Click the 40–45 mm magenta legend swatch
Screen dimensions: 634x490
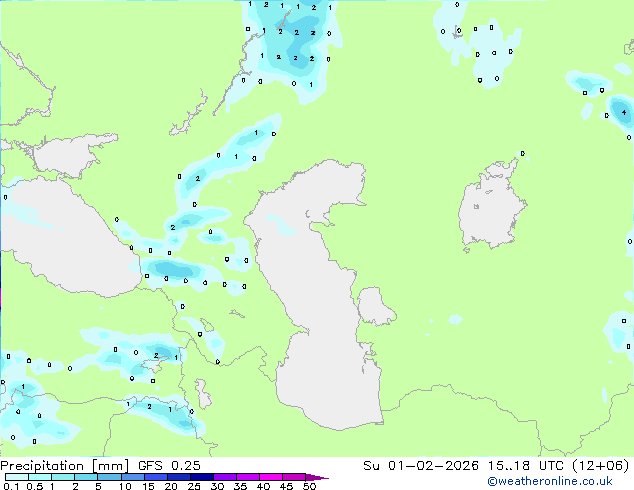coord(271,477)
